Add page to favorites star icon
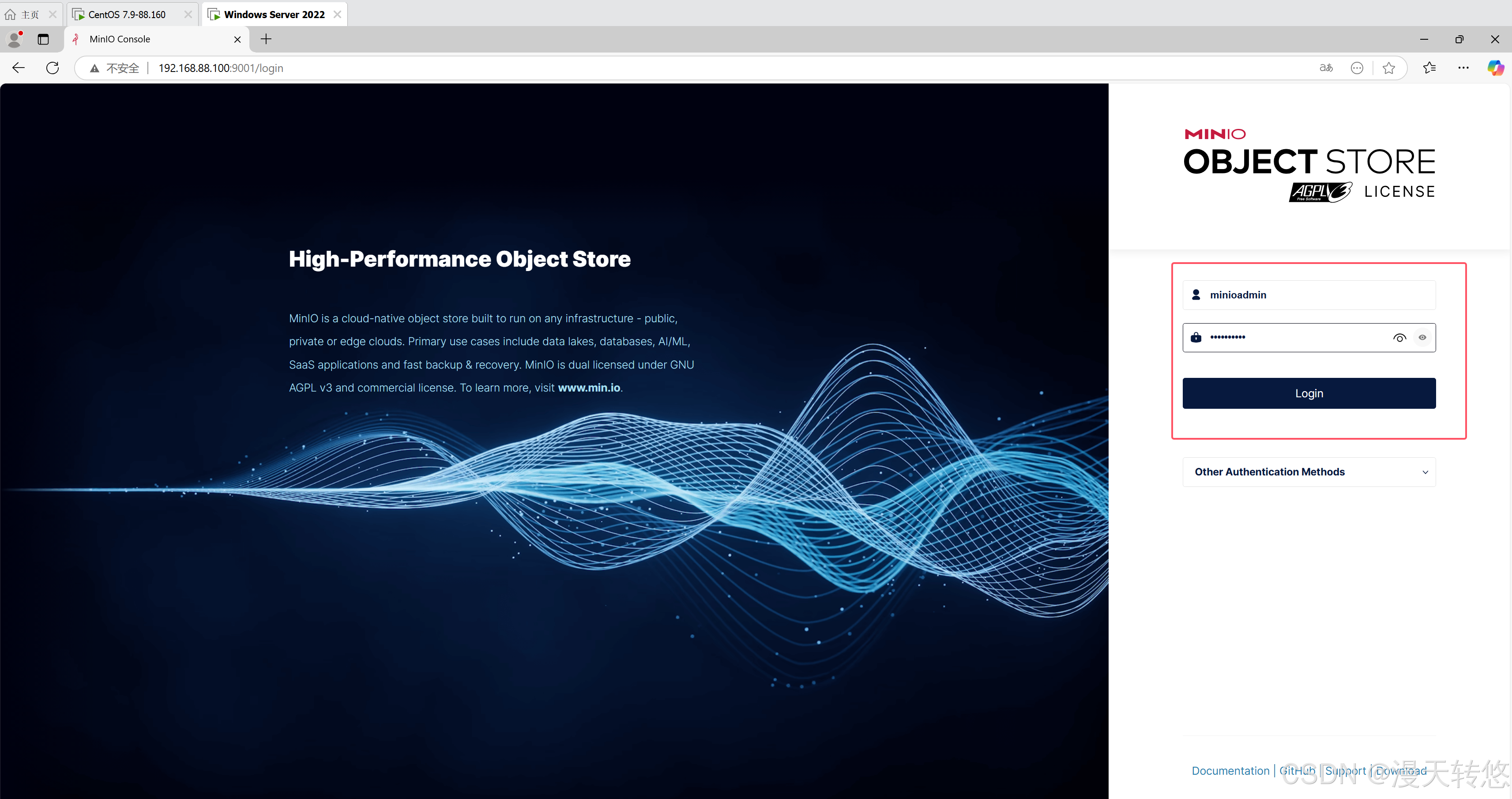1512x799 pixels. (x=1388, y=68)
